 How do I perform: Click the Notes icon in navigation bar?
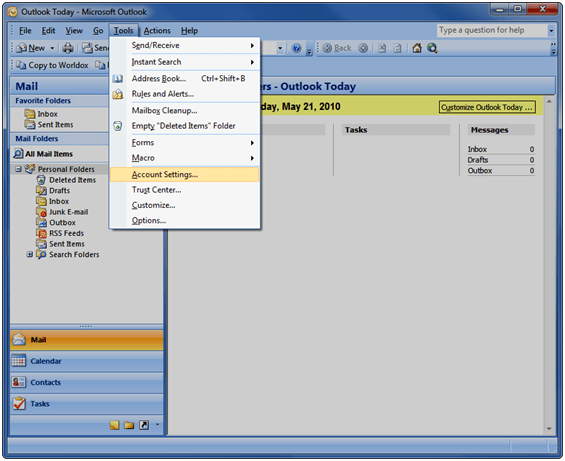(115, 425)
